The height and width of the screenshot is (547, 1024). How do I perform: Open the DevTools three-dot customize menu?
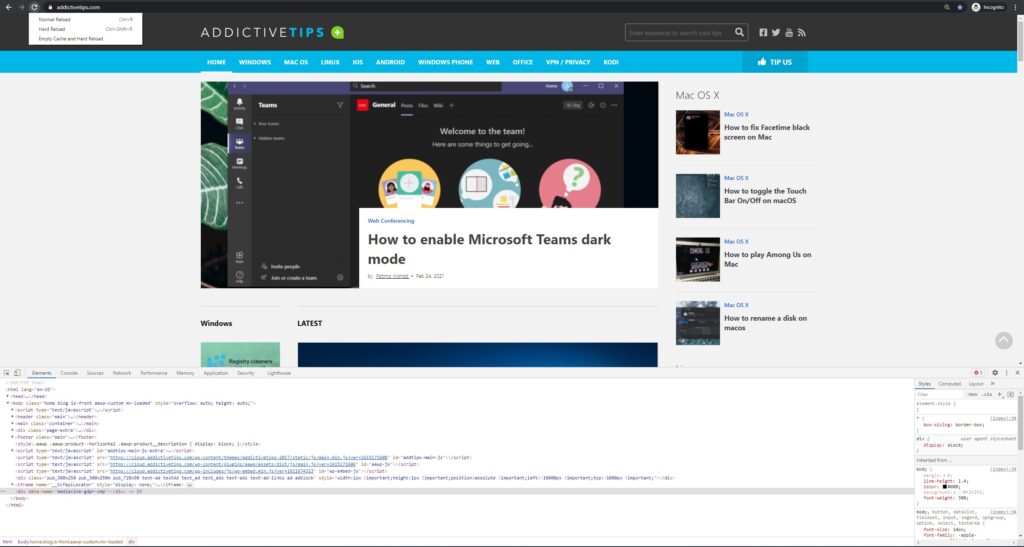(1006, 373)
